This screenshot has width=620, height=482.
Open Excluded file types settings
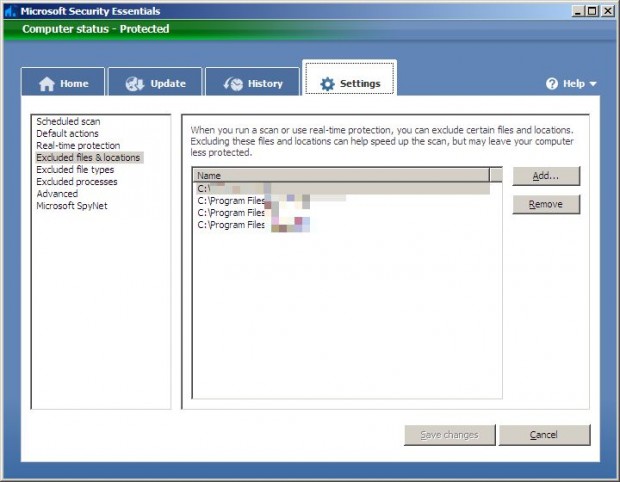tap(75, 170)
